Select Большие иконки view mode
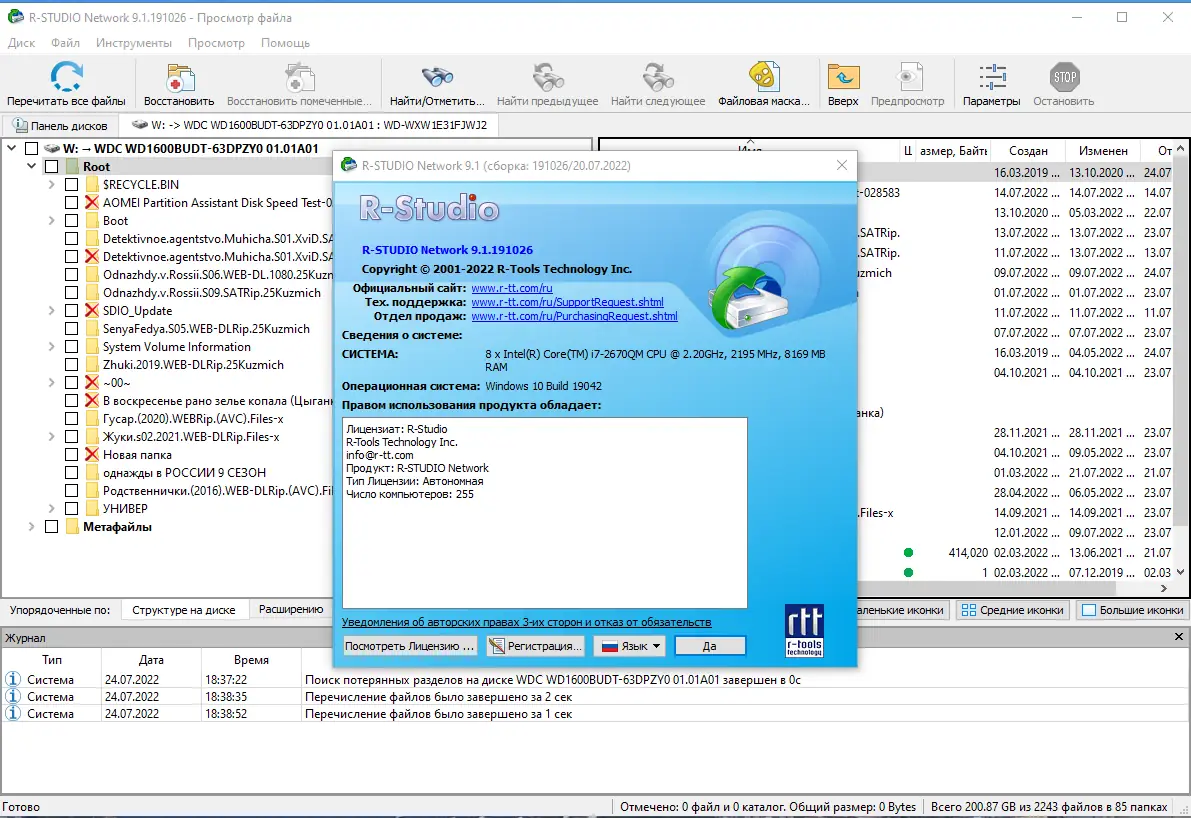1191x818 pixels. (x=1131, y=610)
